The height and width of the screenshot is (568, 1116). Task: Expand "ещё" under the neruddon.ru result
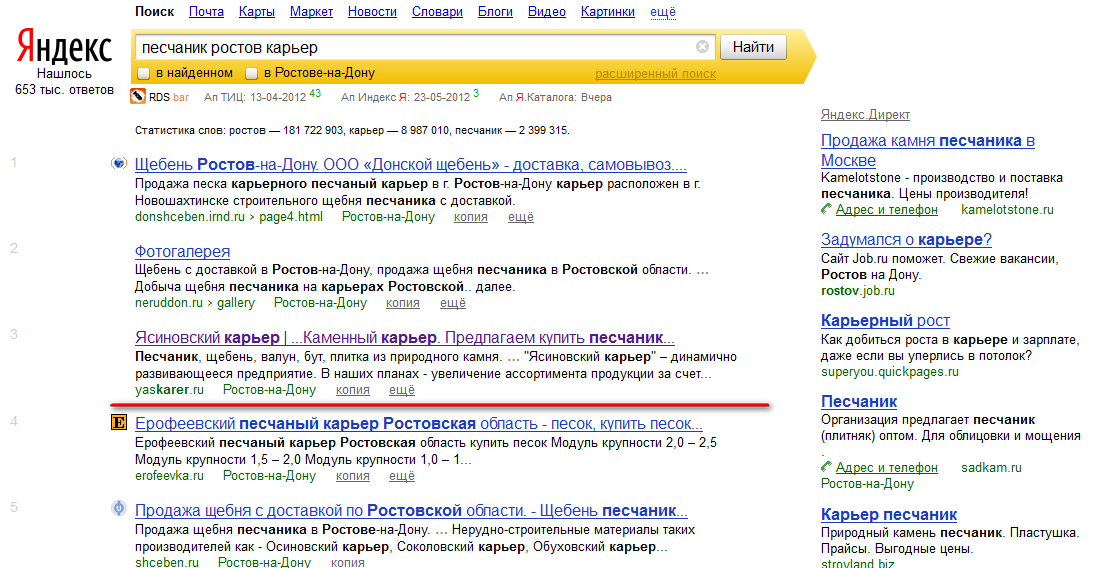(x=453, y=303)
